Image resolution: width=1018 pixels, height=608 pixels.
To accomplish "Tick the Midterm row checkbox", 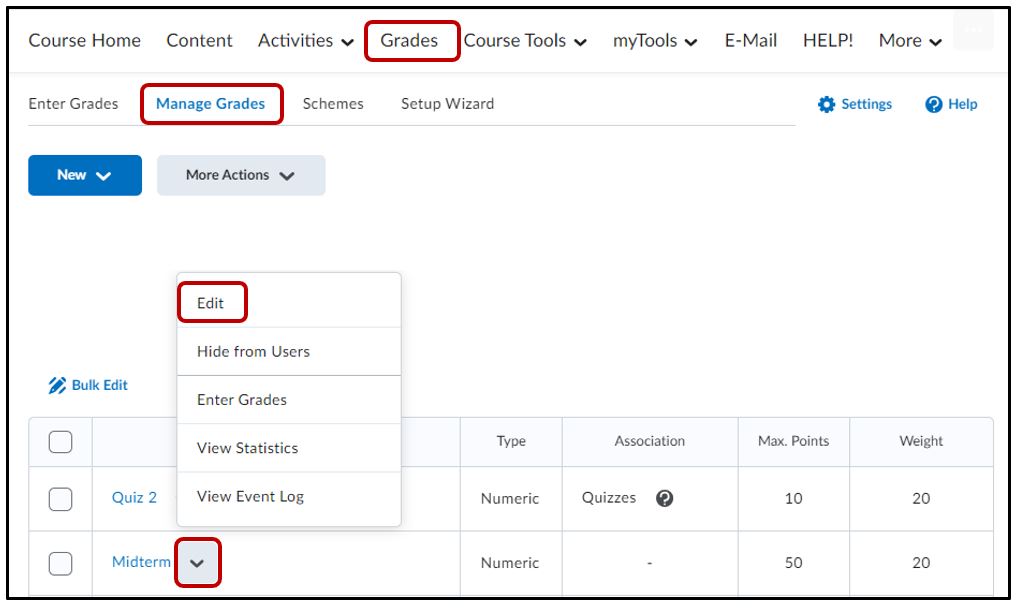I will pos(61,563).
